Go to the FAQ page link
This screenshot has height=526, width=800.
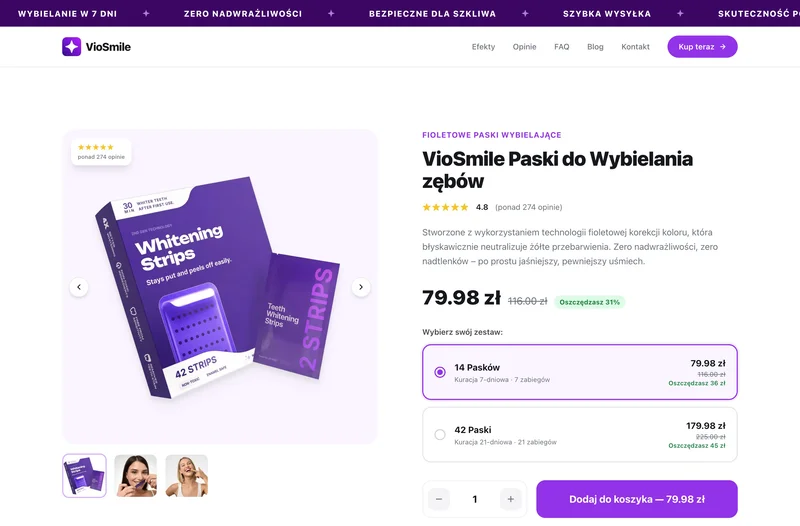(x=562, y=46)
